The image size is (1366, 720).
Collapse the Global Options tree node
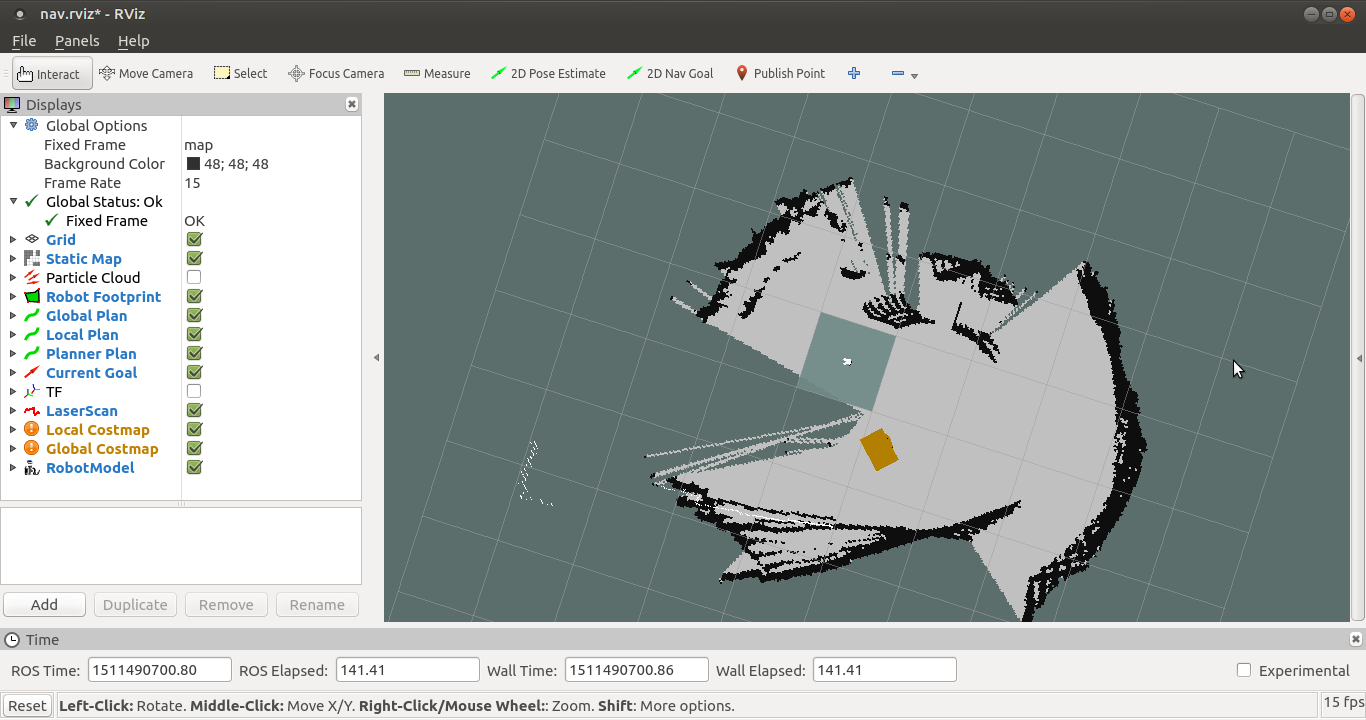click(x=13, y=125)
